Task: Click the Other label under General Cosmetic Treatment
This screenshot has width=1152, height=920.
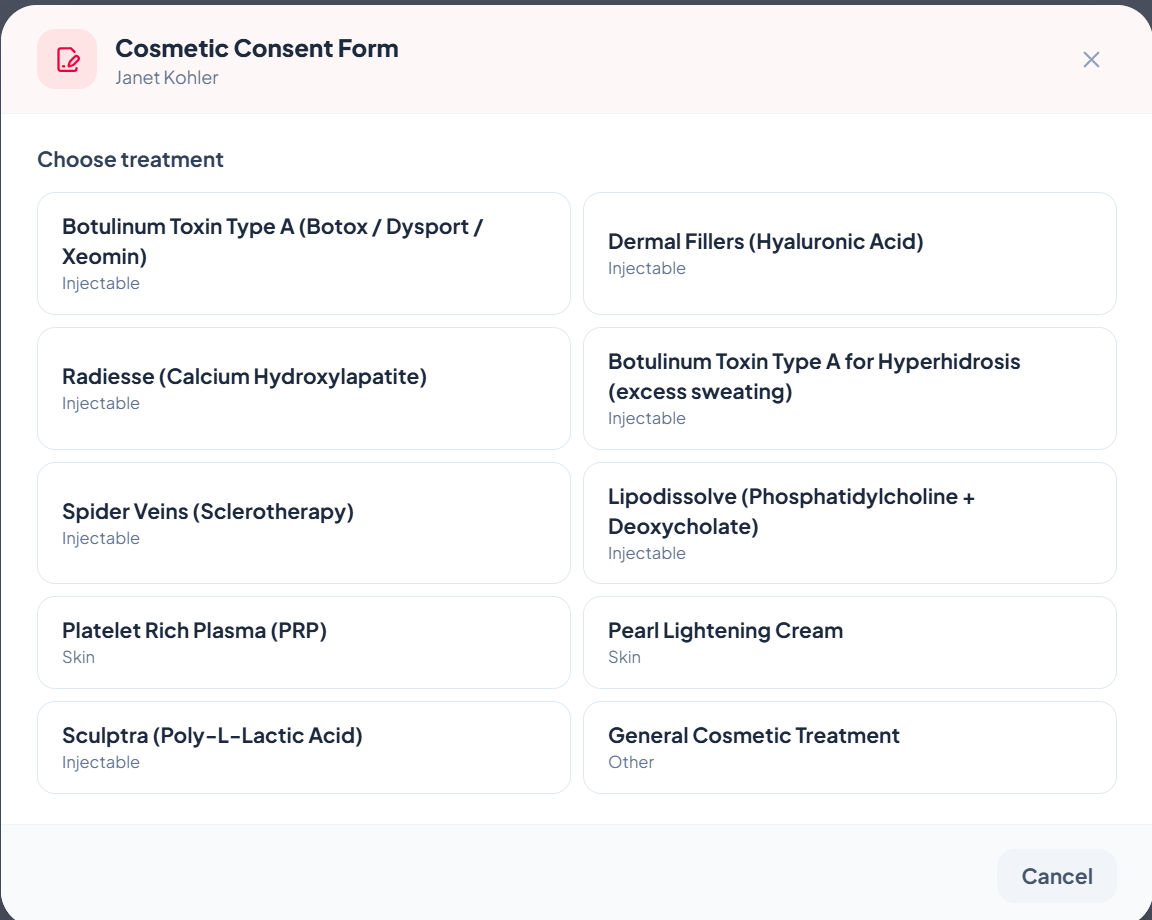Action: pyautogui.click(x=631, y=762)
